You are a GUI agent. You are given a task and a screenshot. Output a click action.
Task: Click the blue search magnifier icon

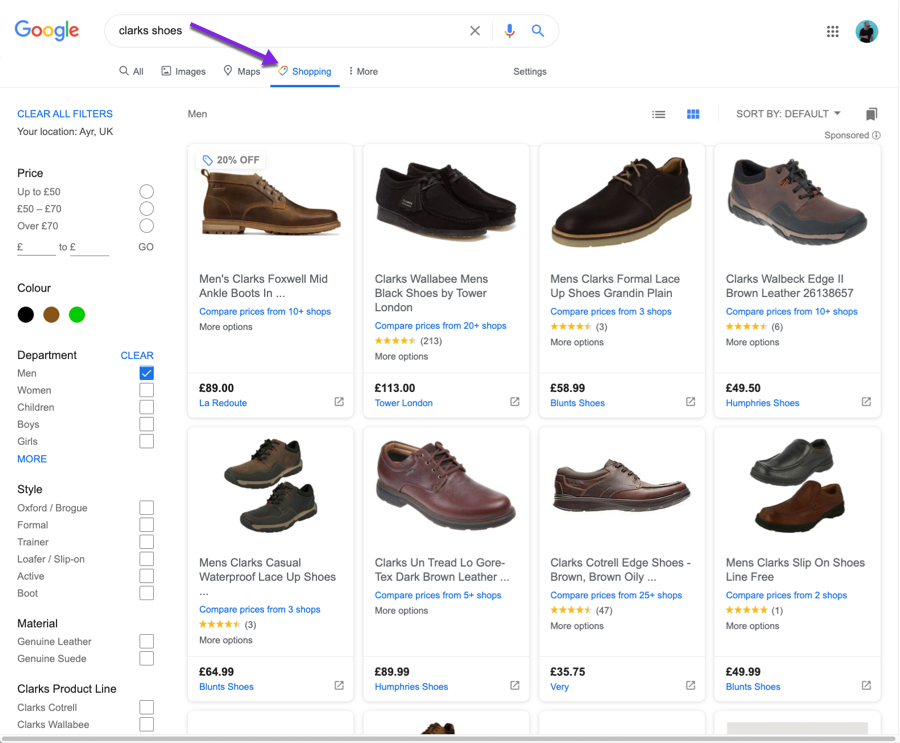coord(538,31)
